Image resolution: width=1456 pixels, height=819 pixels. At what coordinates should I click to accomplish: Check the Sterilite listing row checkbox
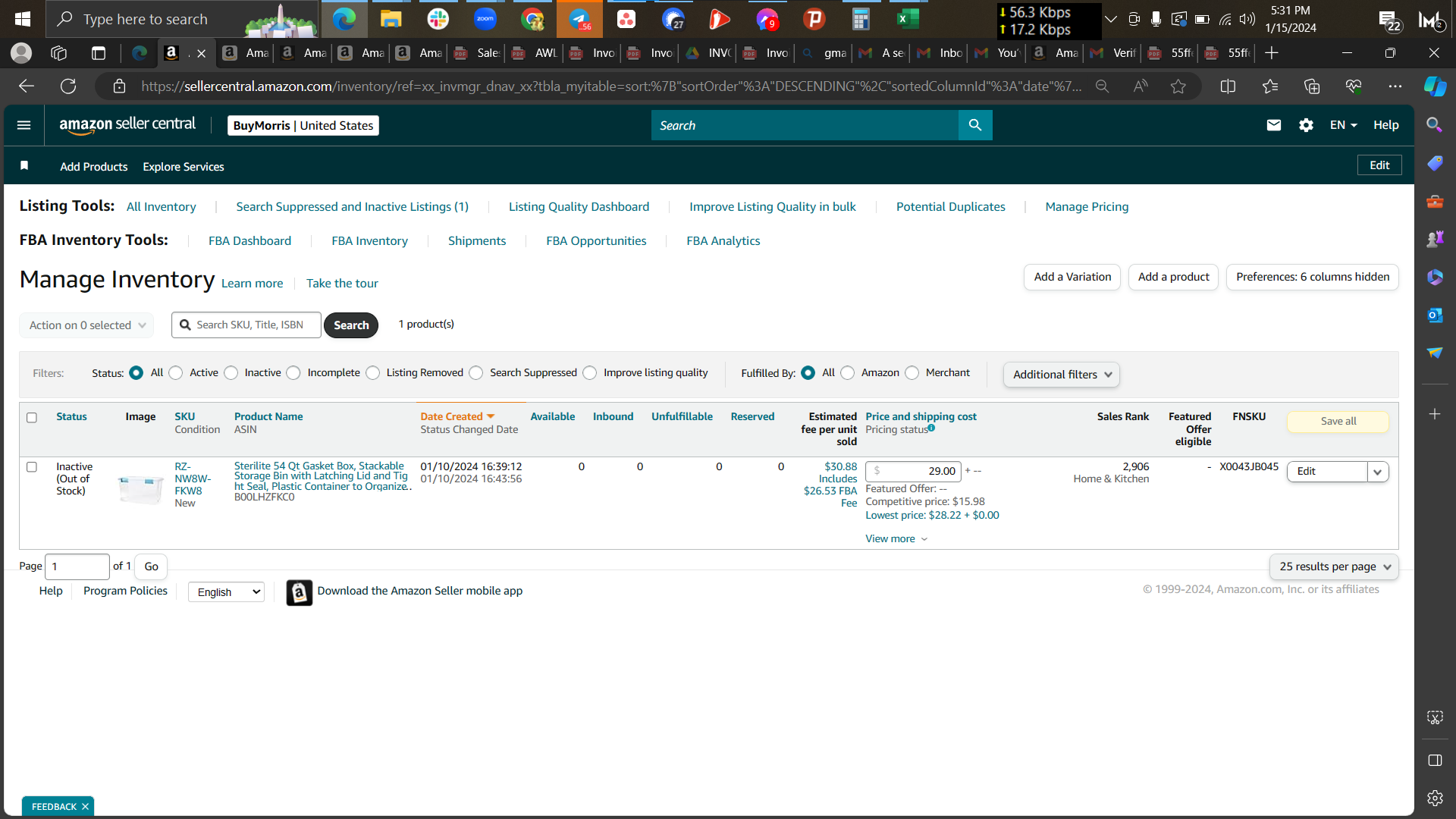point(32,467)
